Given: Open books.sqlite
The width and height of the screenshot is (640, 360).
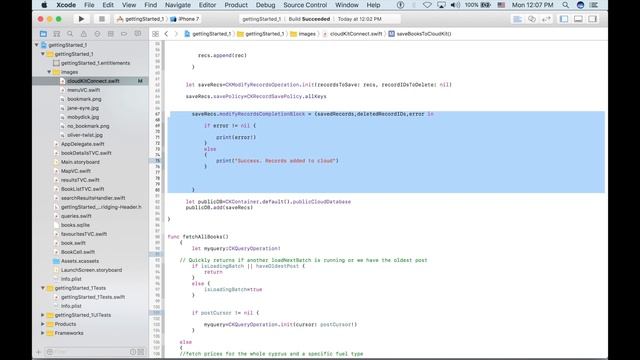Looking at the screenshot, I should tap(75, 224).
